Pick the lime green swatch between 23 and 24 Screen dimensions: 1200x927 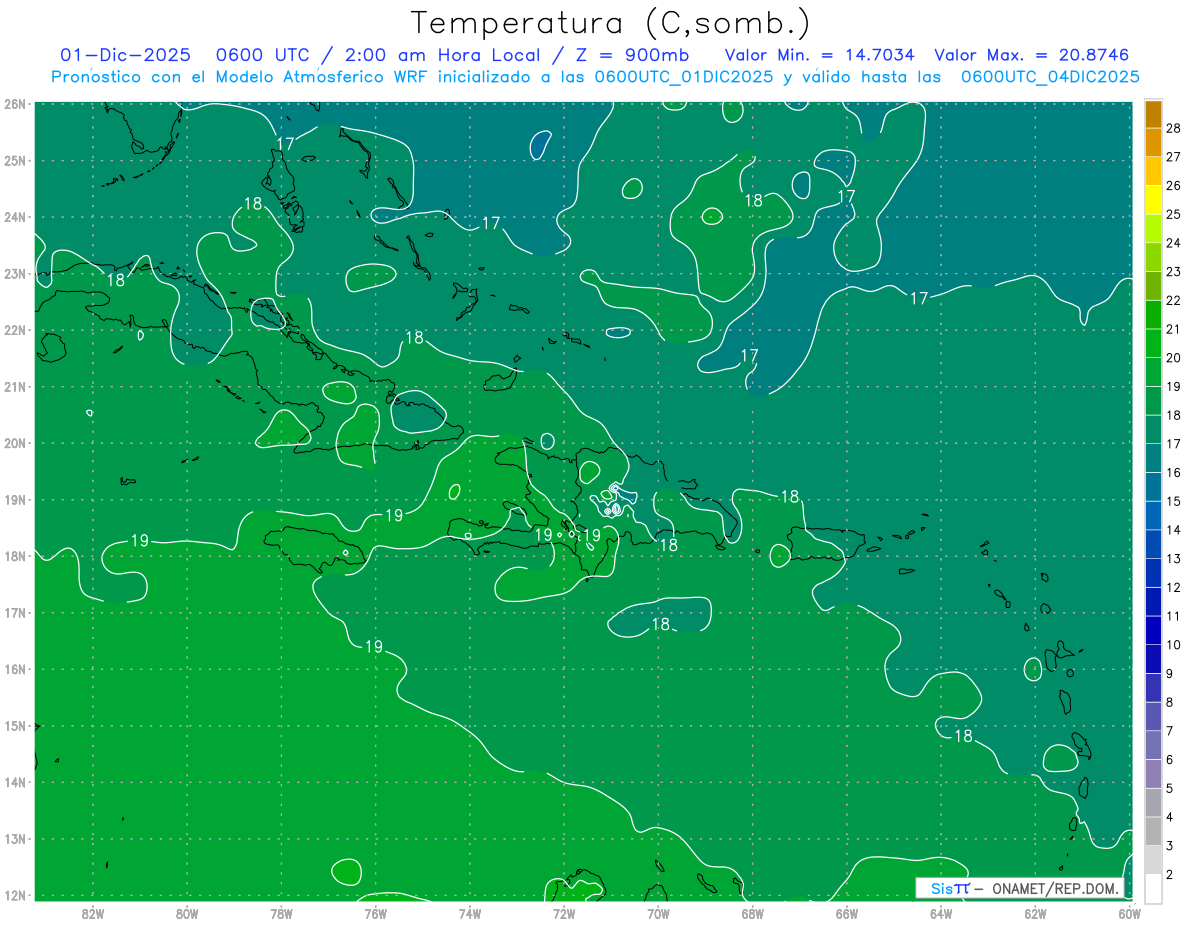(1153, 257)
